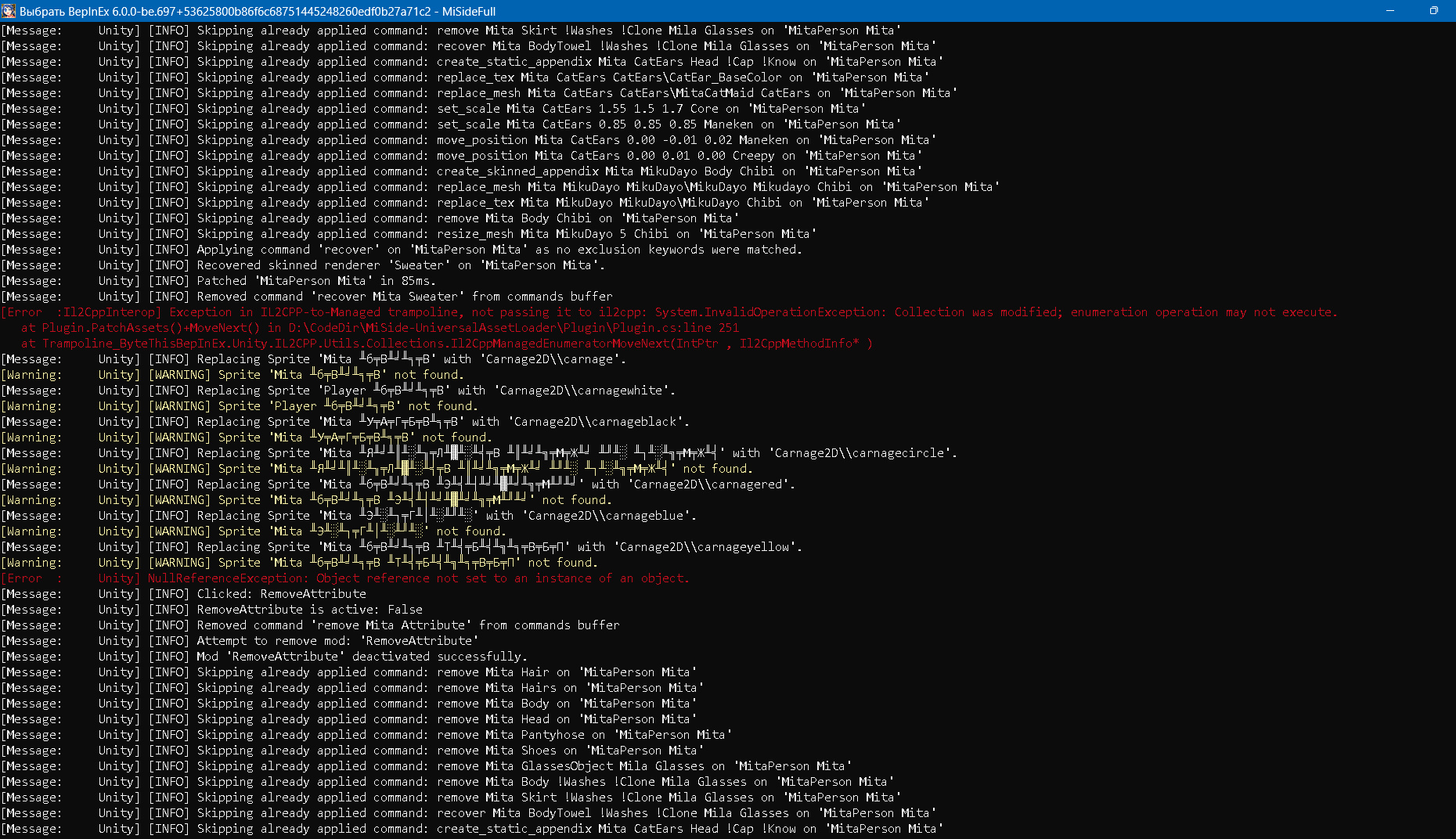Restore down the console window
The width and height of the screenshot is (1456, 839).
(x=1433, y=11)
